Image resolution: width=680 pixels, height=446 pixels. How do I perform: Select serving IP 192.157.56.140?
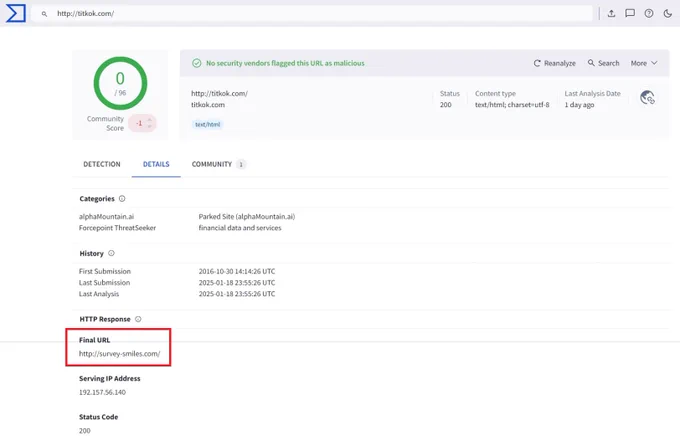[102, 393]
